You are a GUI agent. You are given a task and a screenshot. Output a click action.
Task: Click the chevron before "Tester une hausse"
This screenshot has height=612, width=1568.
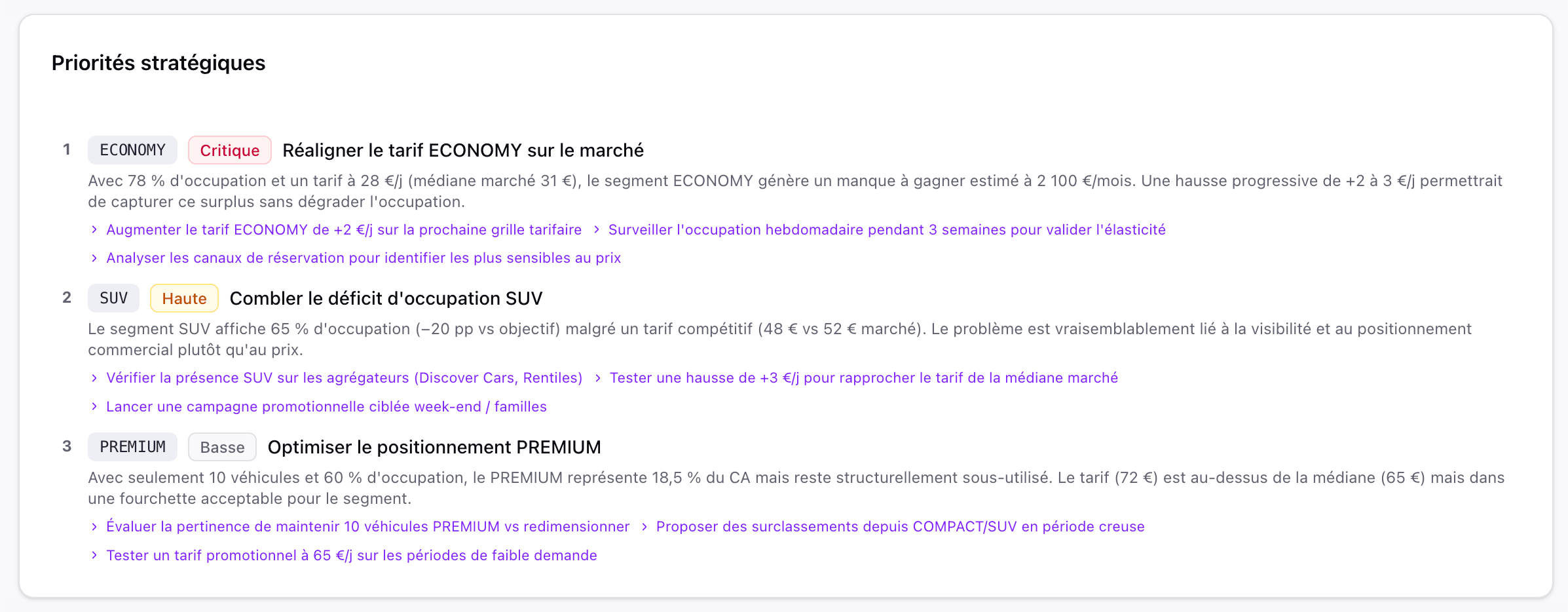597,378
